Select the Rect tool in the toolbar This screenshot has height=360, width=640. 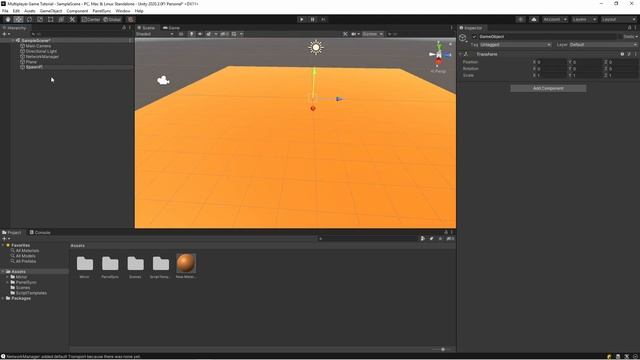[51, 19]
